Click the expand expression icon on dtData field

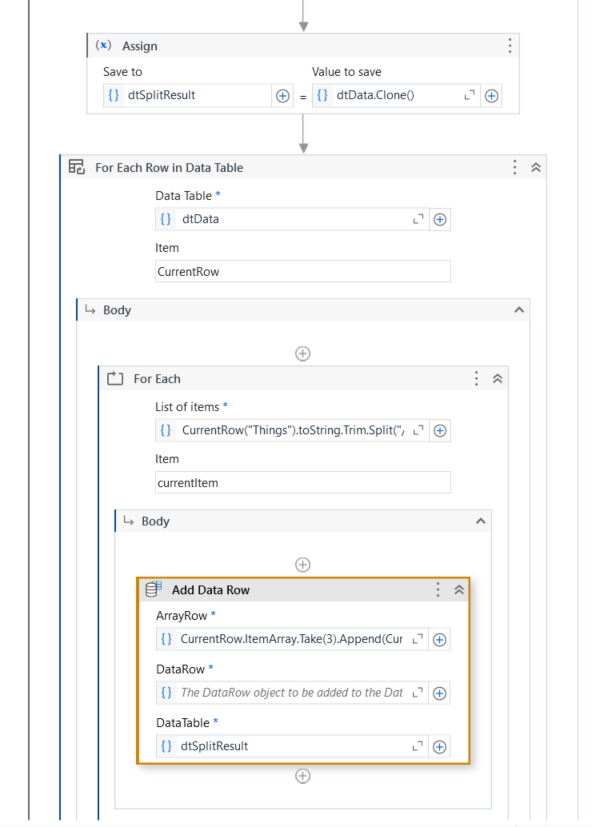point(421,219)
